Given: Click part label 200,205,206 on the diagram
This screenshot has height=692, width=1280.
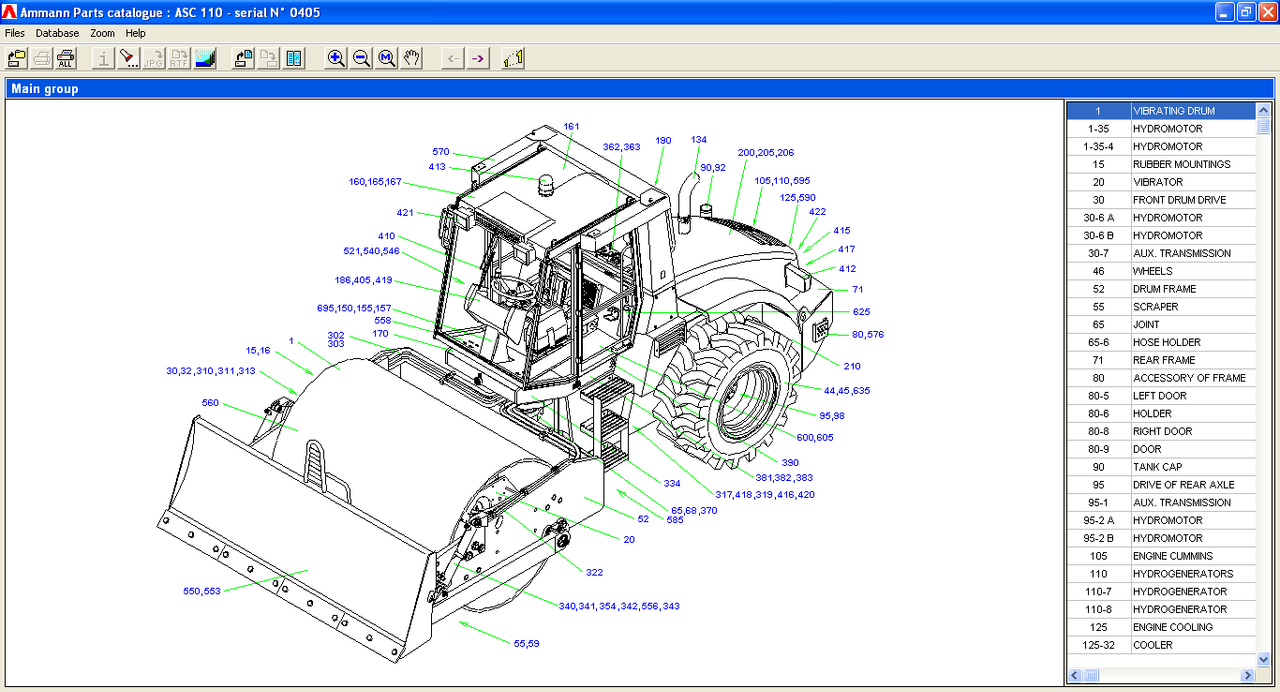Looking at the screenshot, I should (x=766, y=153).
